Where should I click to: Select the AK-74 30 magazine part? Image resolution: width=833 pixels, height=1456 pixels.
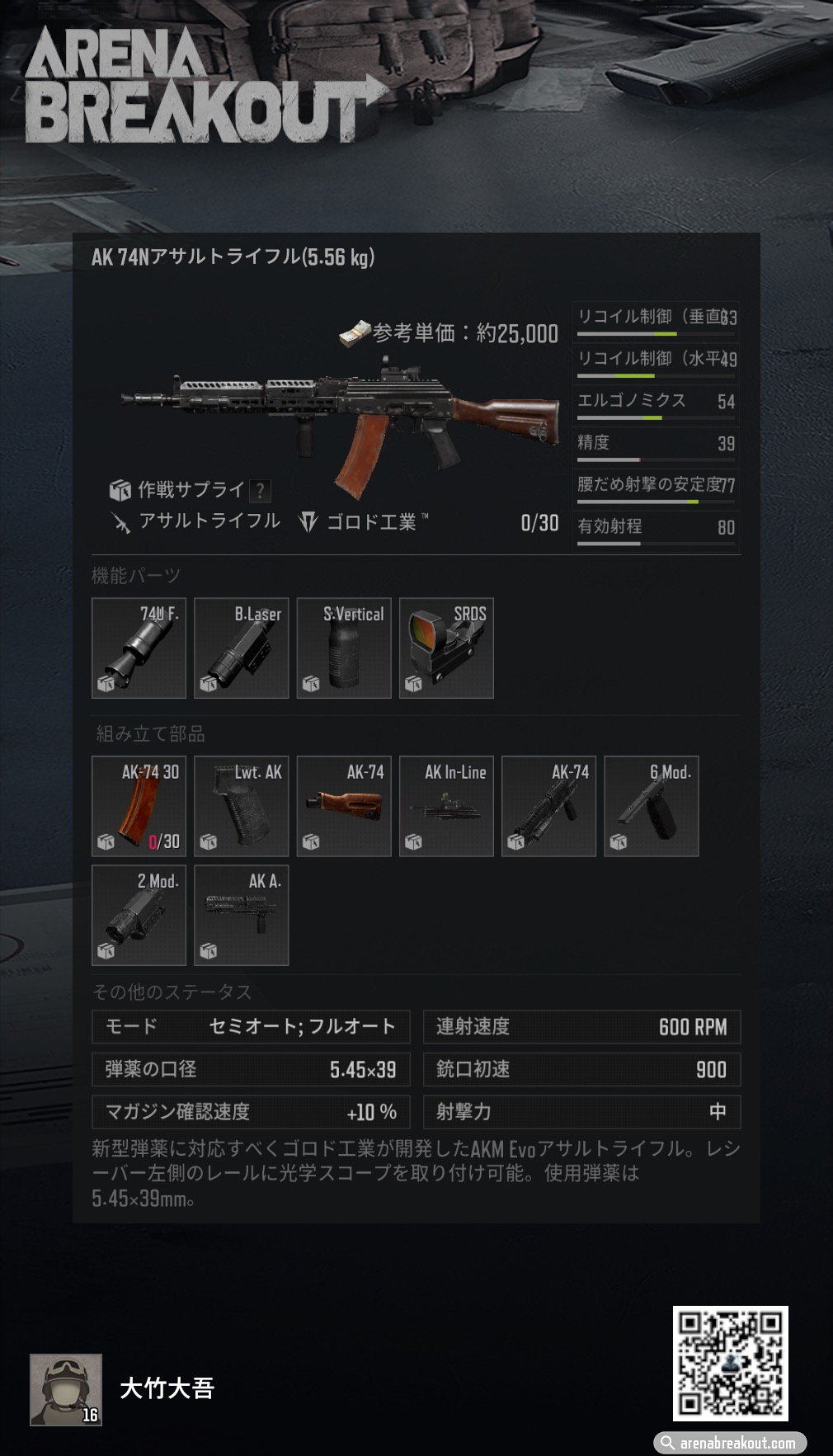139,806
